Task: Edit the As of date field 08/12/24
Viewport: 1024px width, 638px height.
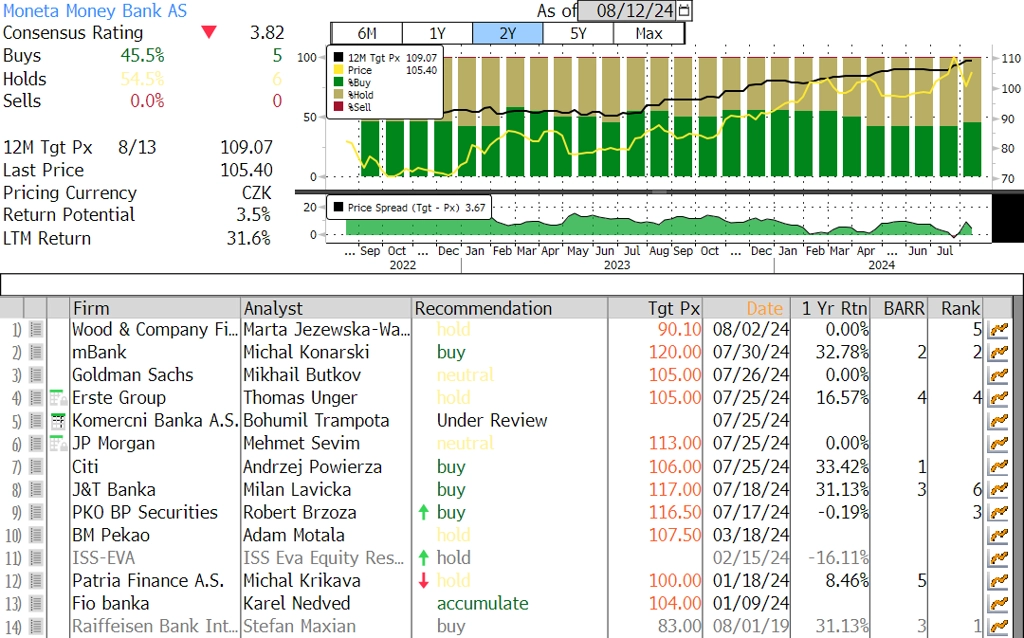Action: [x=627, y=10]
